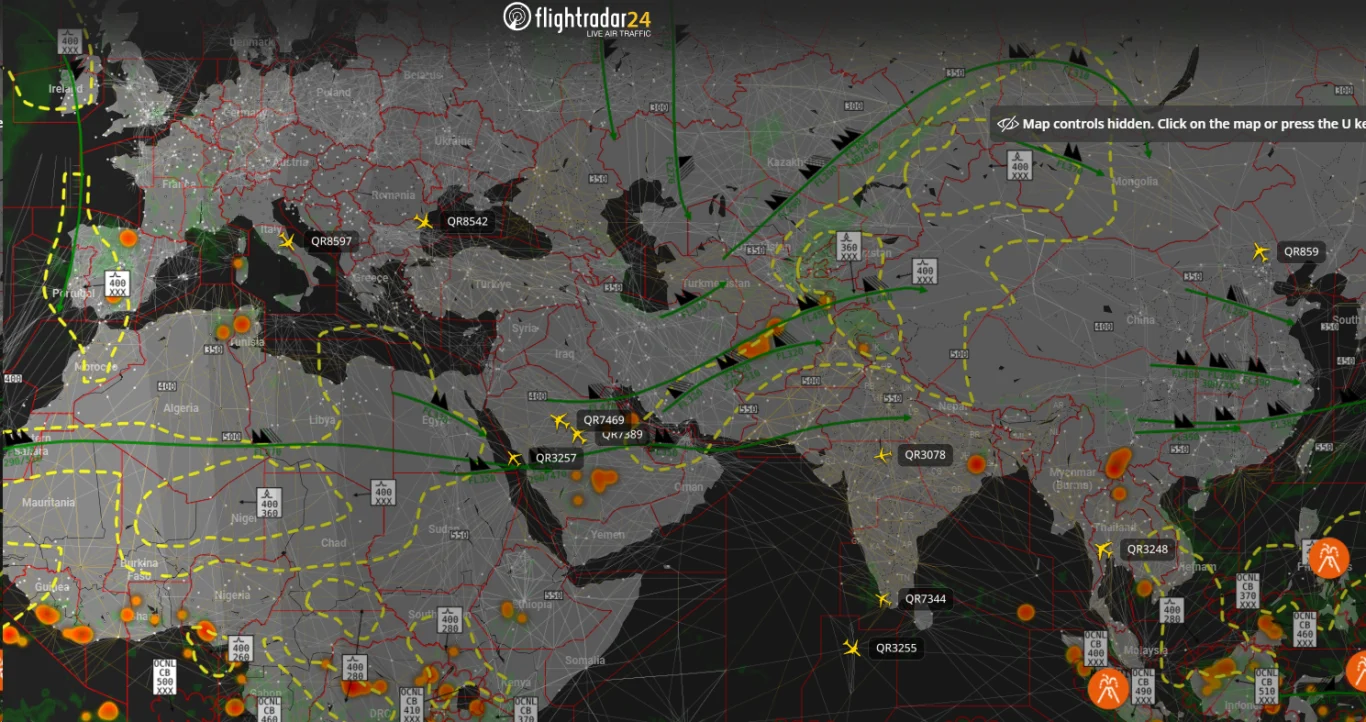Viewport: 1366px width, 722px height.
Task: Select the aircraft icon for flight QR859
Action: (x=1260, y=252)
